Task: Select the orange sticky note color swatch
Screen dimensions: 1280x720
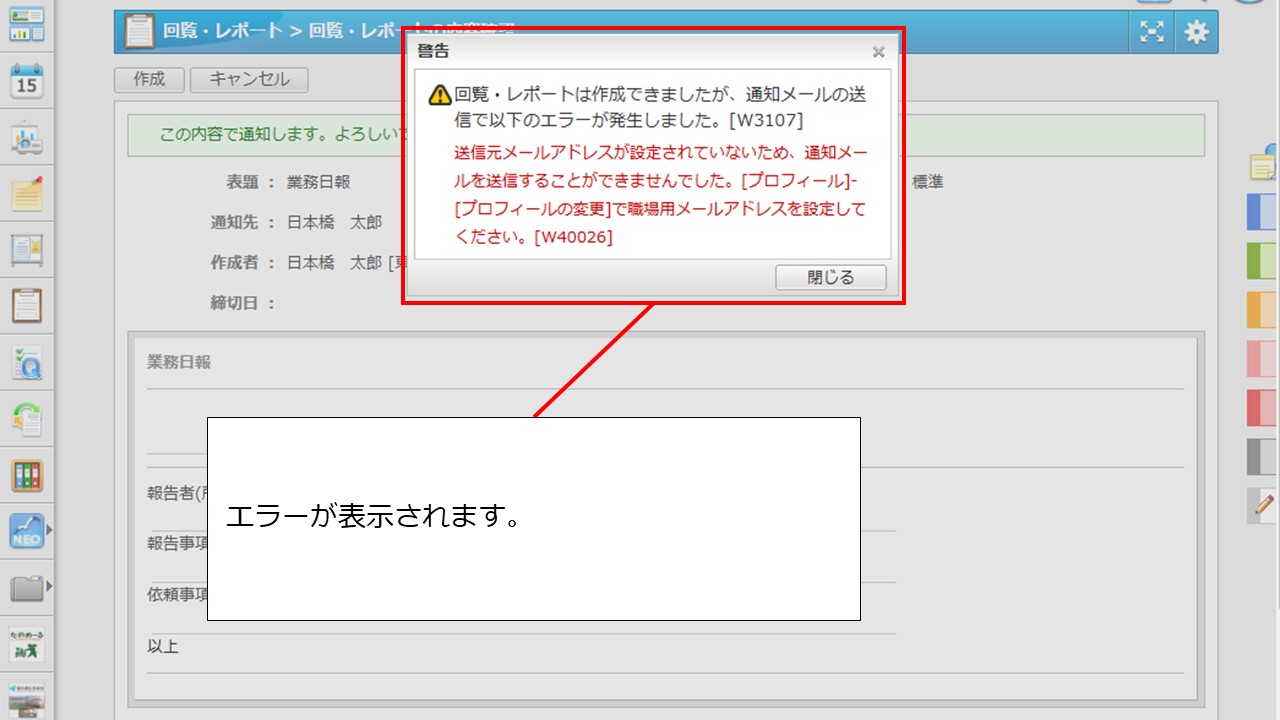Action: pyautogui.click(x=1263, y=310)
